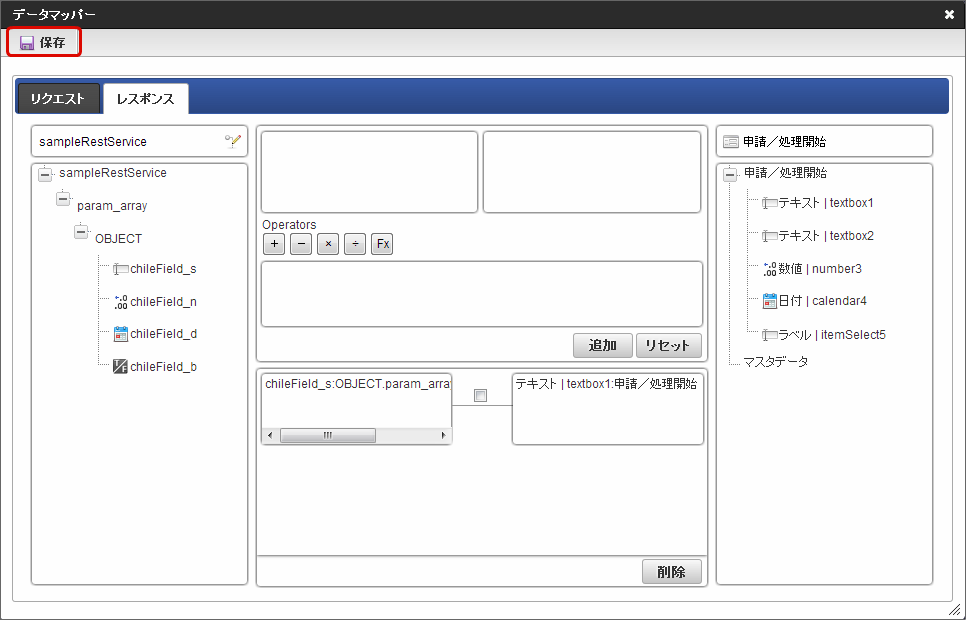Viewport: 966px width, 620px height.
Task: Select the chileField_b tree item
Action: 163,367
